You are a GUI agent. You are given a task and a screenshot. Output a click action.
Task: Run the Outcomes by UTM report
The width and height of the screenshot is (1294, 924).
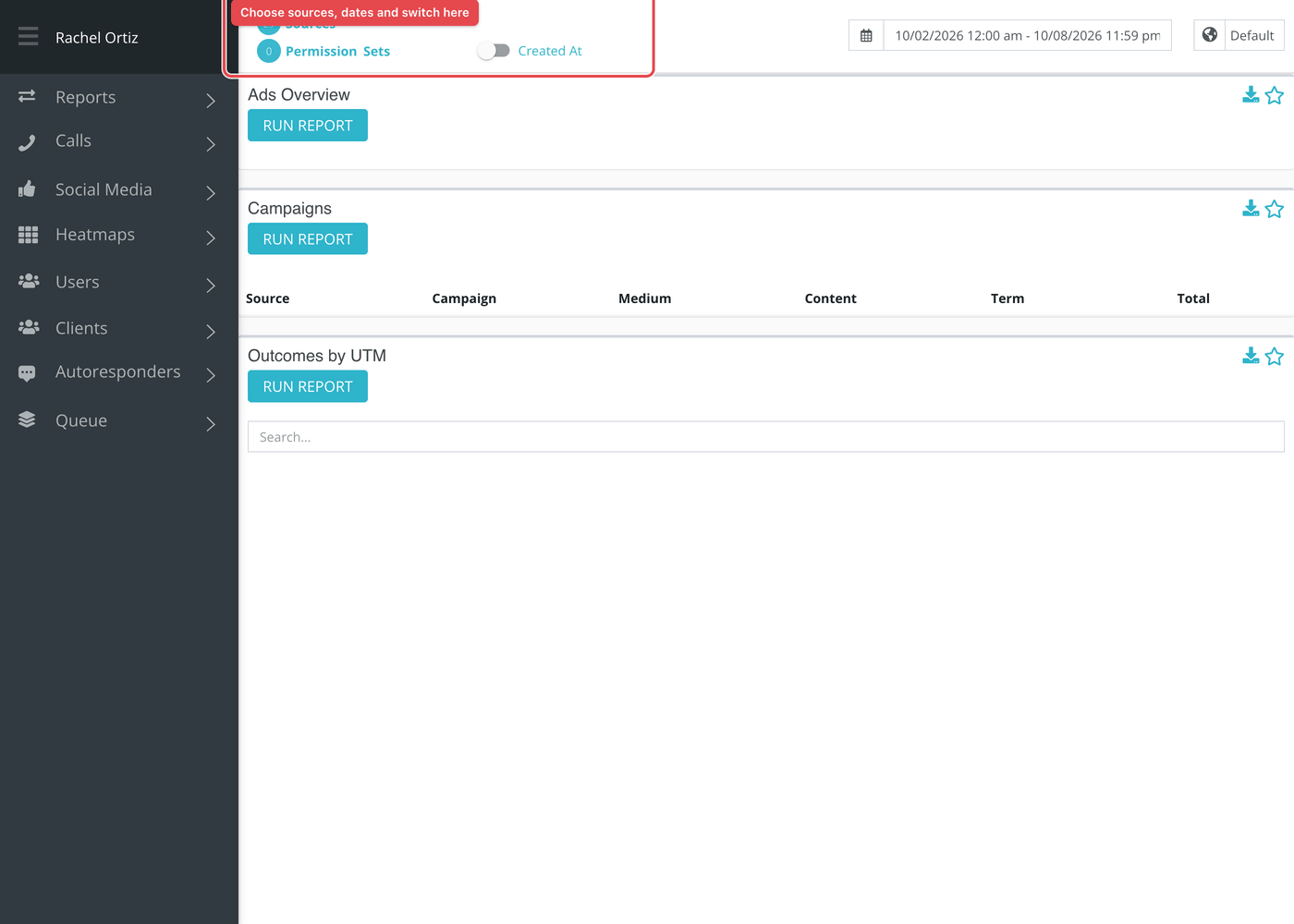(308, 386)
